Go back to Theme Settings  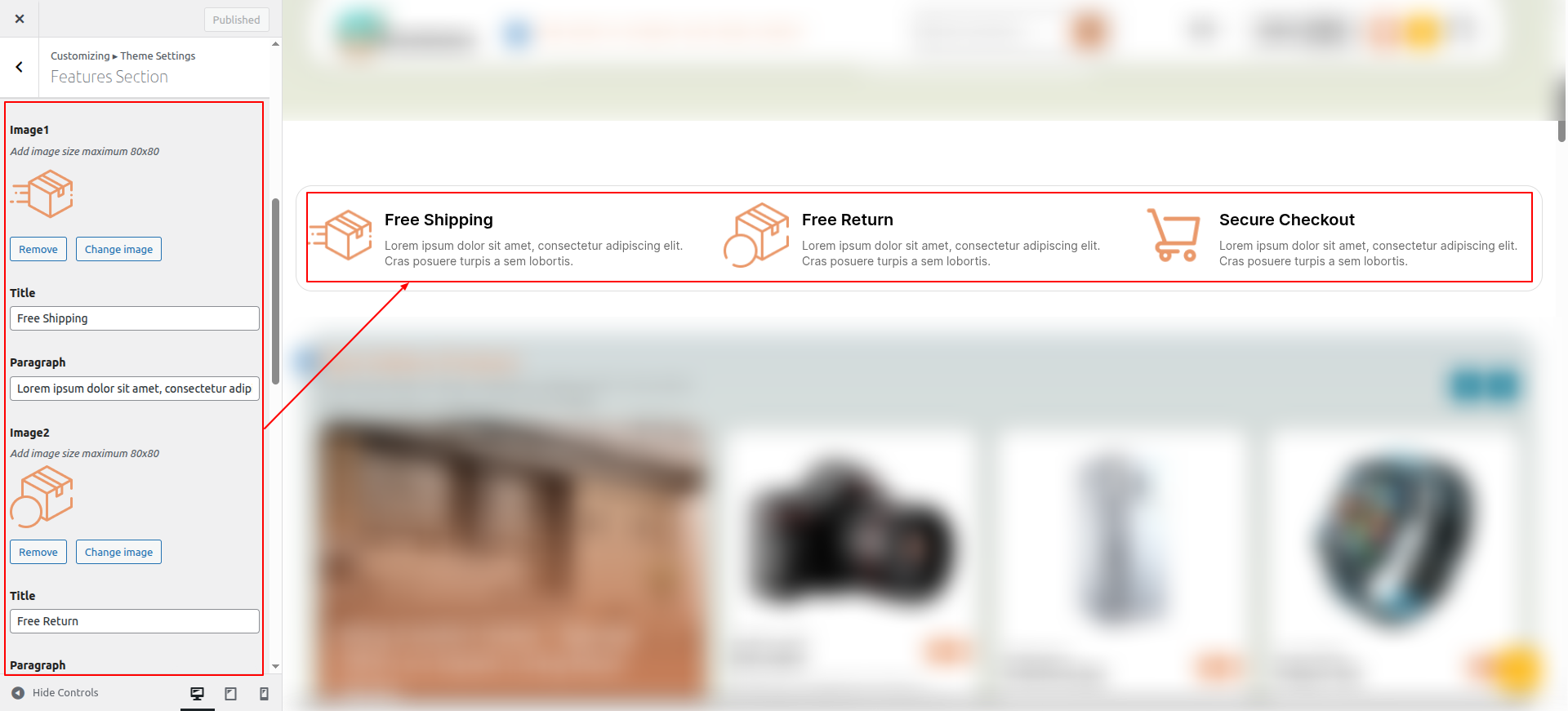[x=20, y=67]
